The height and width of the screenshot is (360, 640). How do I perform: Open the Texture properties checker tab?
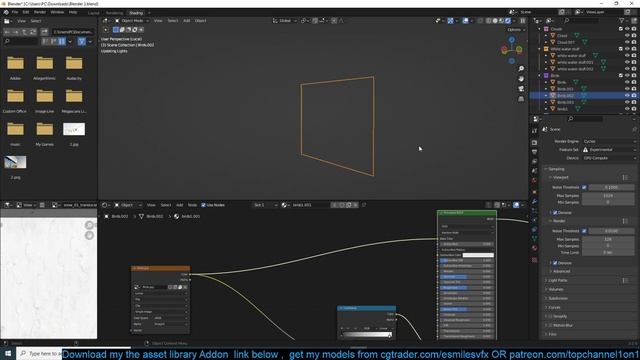tap(534, 260)
